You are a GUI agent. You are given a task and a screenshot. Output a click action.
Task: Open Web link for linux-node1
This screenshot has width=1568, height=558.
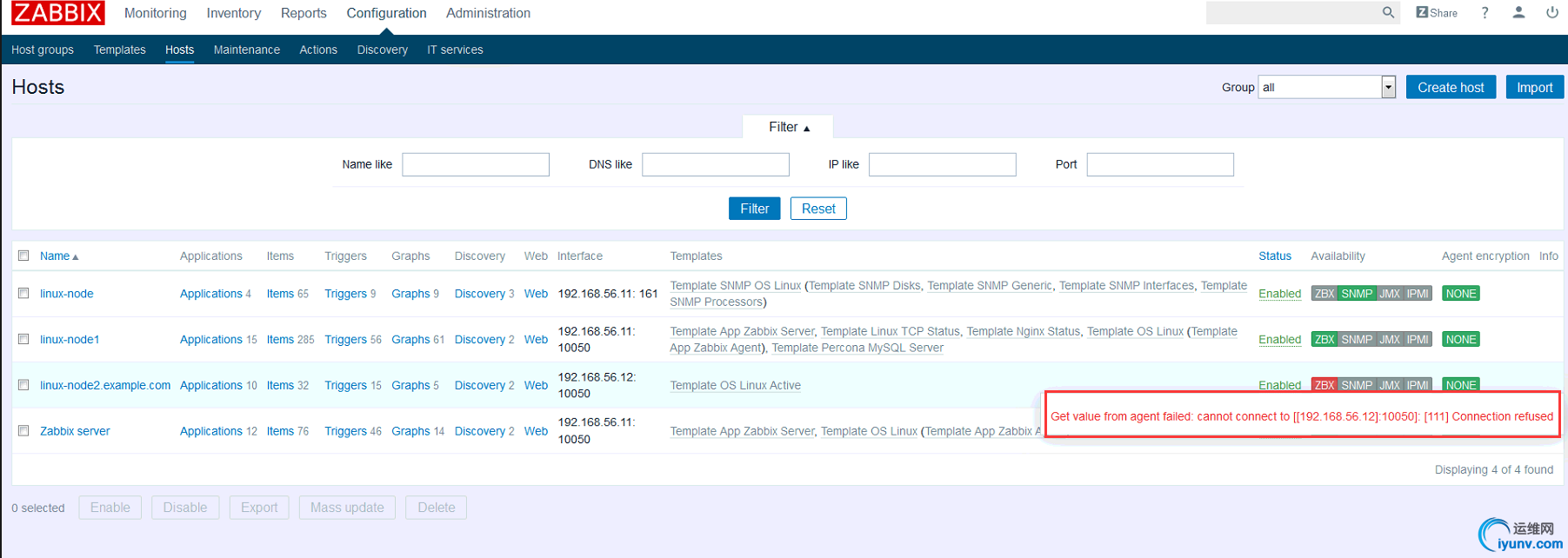point(536,340)
